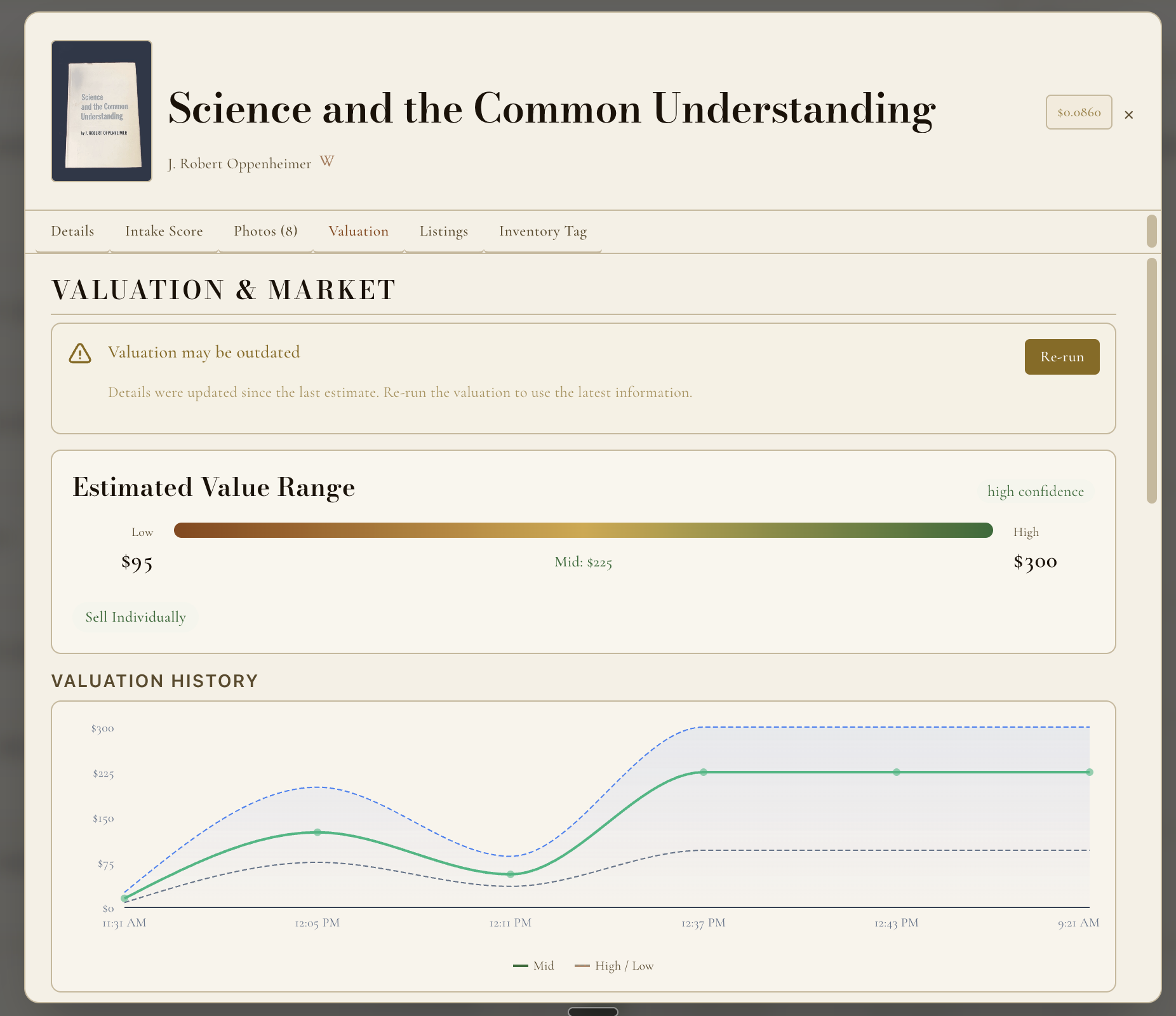Open the book cover thumbnail
Viewport: 1176px width, 1016px height.
[102, 111]
